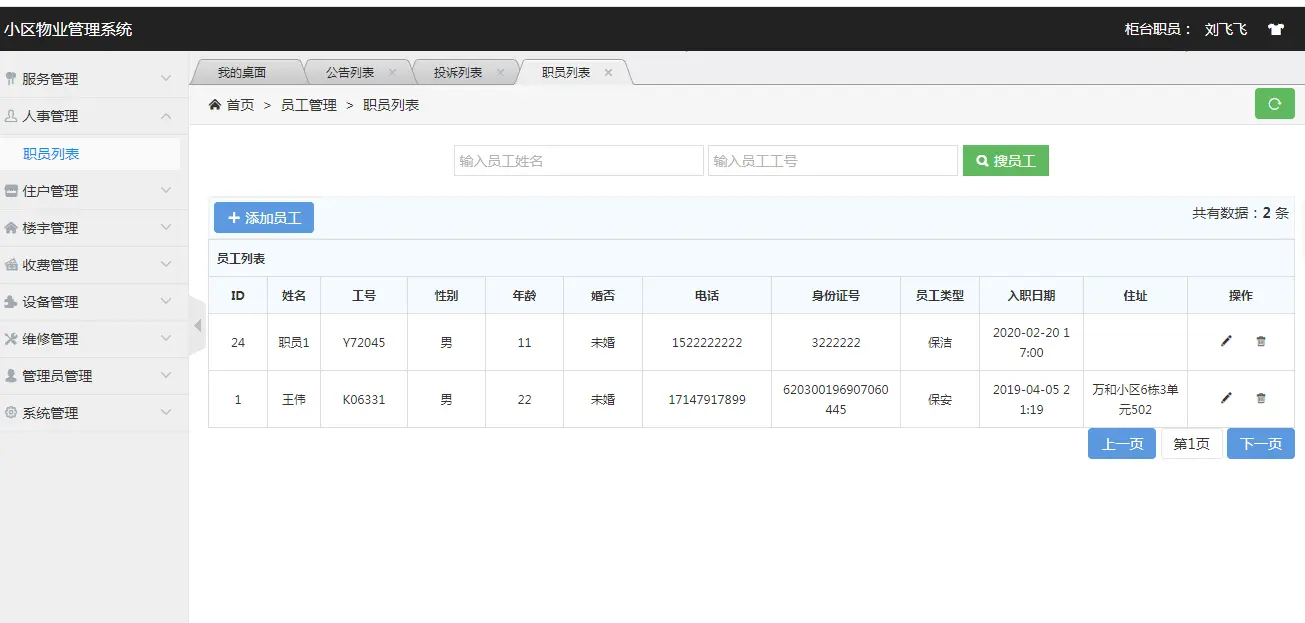Image resolution: width=1305 pixels, height=623 pixels.
Task: Expand the 系统管理 menu chevron
Action: [166, 412]
